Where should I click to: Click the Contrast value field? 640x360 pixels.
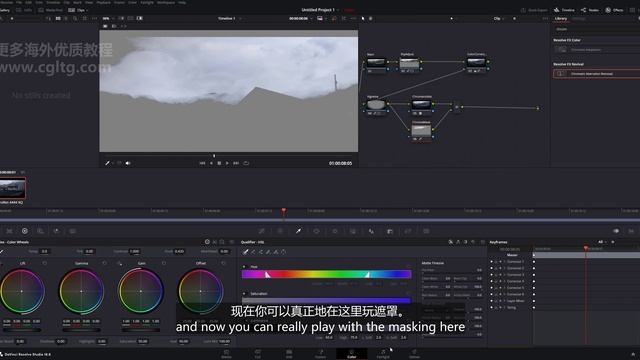point(134,251)
